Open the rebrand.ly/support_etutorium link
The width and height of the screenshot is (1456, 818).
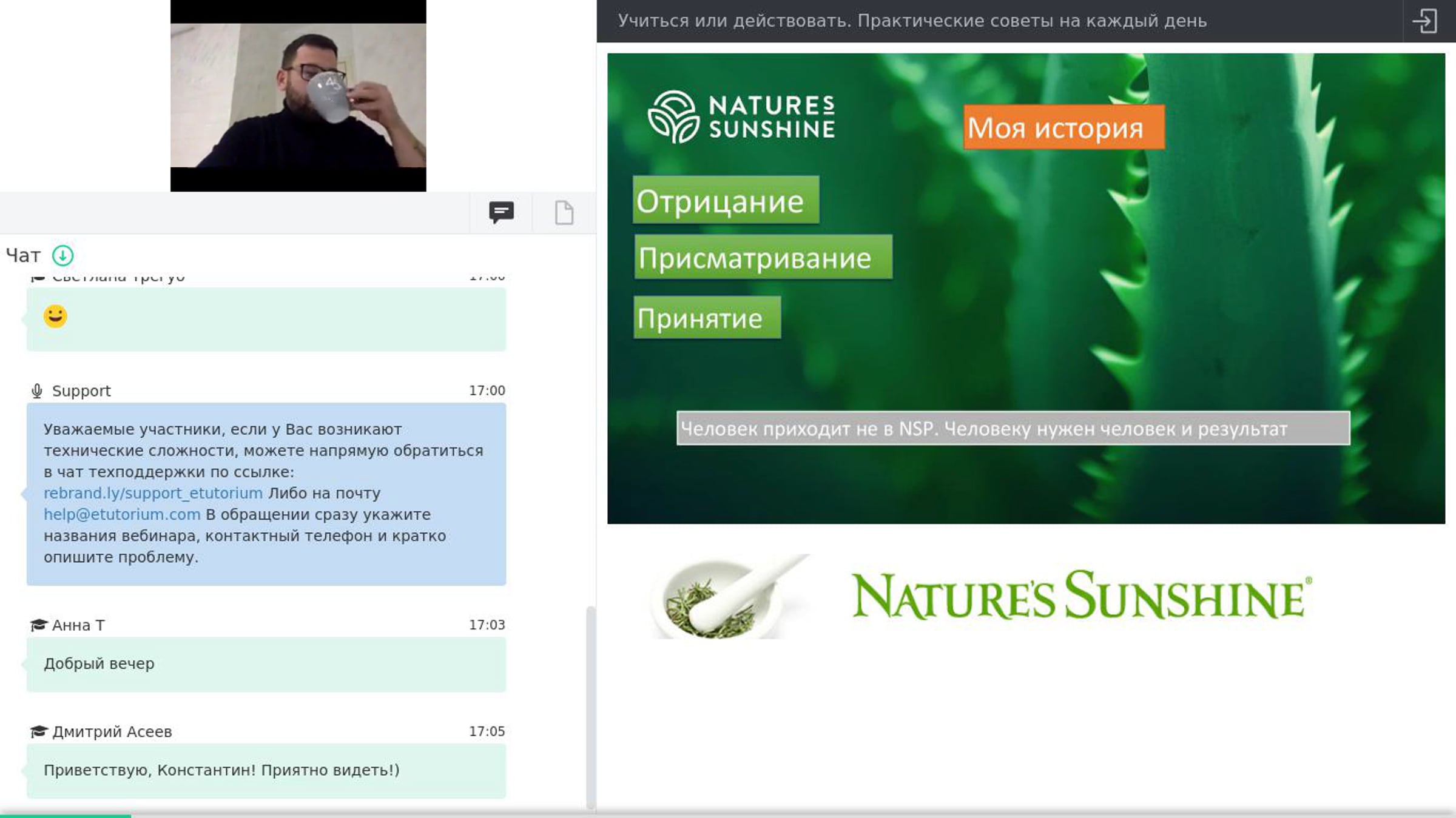pos(153,493)
